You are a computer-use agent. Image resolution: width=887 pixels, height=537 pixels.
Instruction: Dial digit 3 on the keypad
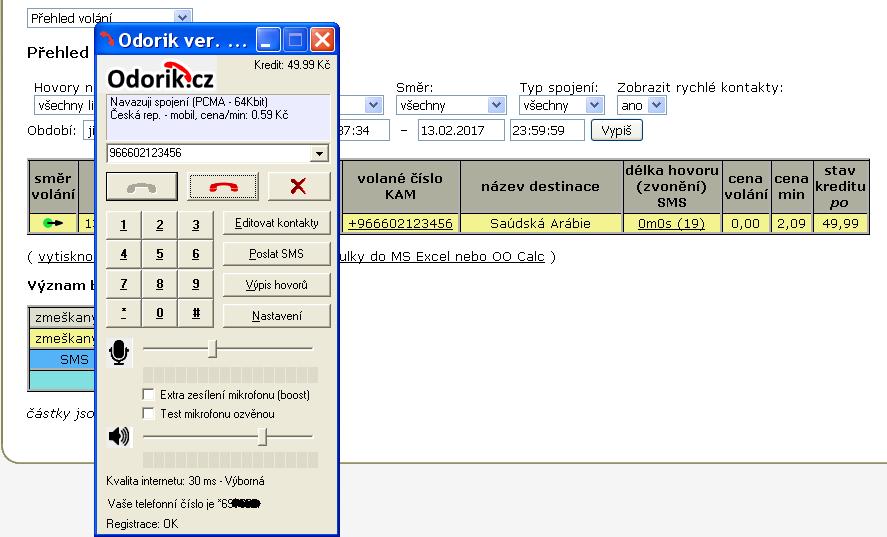click(196, 225)
